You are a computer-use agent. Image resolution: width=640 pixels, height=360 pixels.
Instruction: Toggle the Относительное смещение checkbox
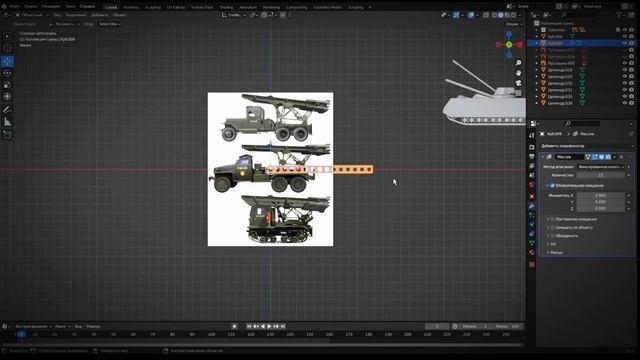coord(552,186)
